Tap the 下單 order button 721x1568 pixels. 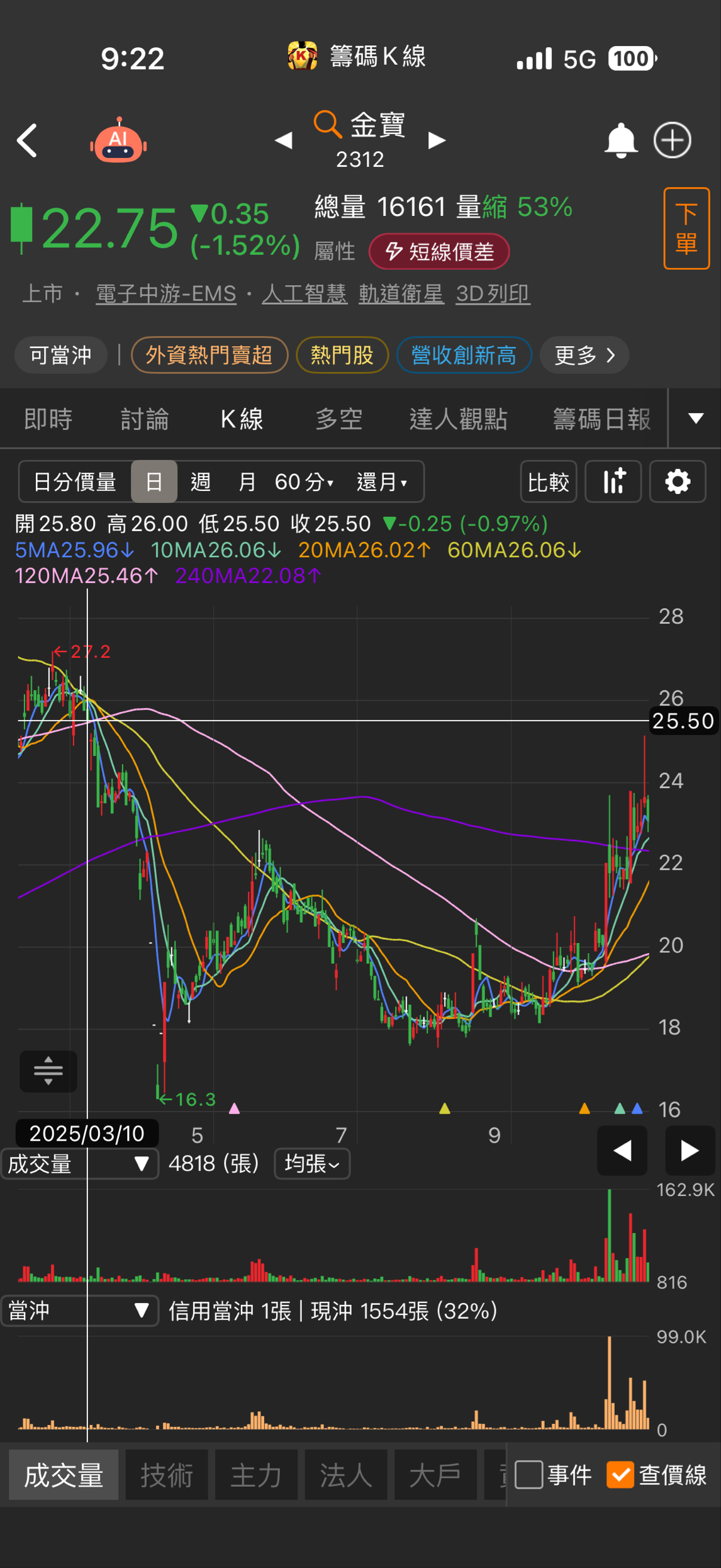pos(686,228)
